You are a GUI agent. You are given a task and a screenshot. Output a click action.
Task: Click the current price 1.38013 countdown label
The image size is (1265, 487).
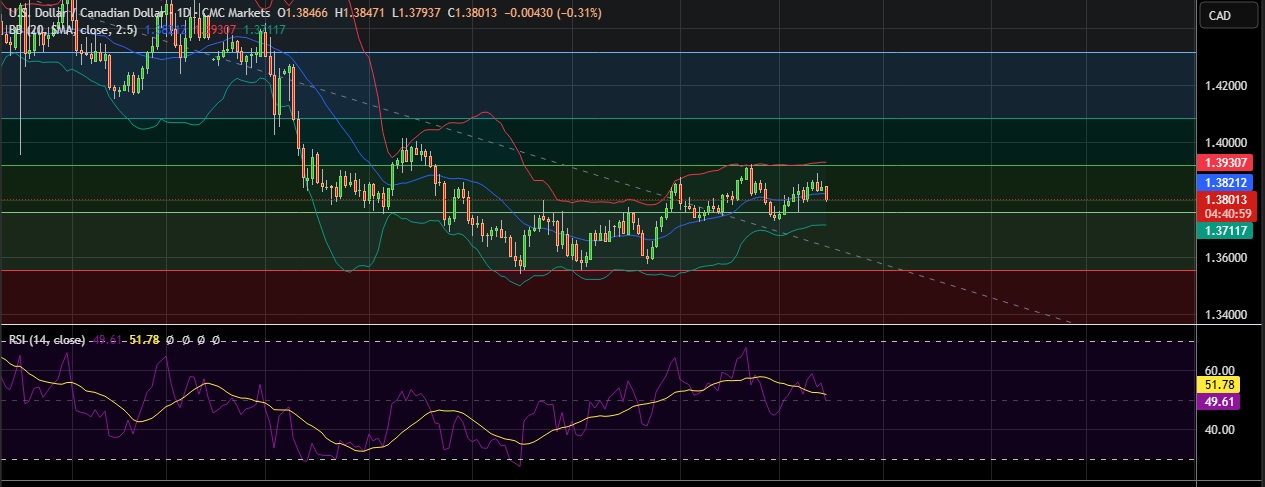[1225, 206]
